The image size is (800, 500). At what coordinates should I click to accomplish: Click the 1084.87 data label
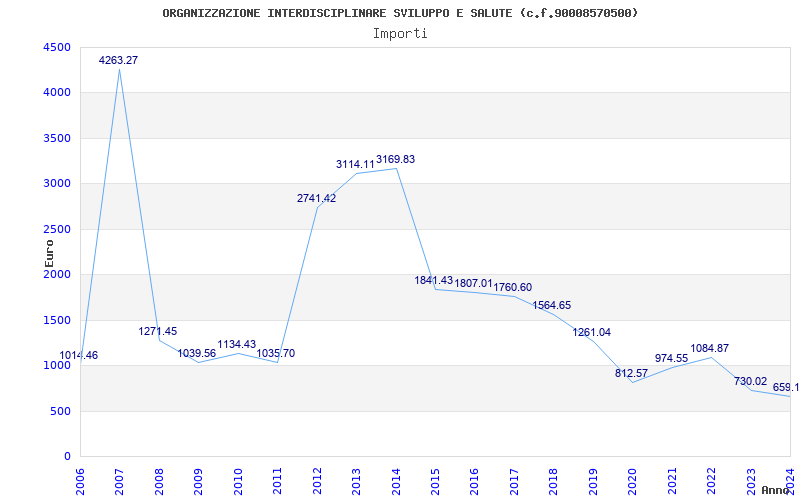(x=710, y=348)
